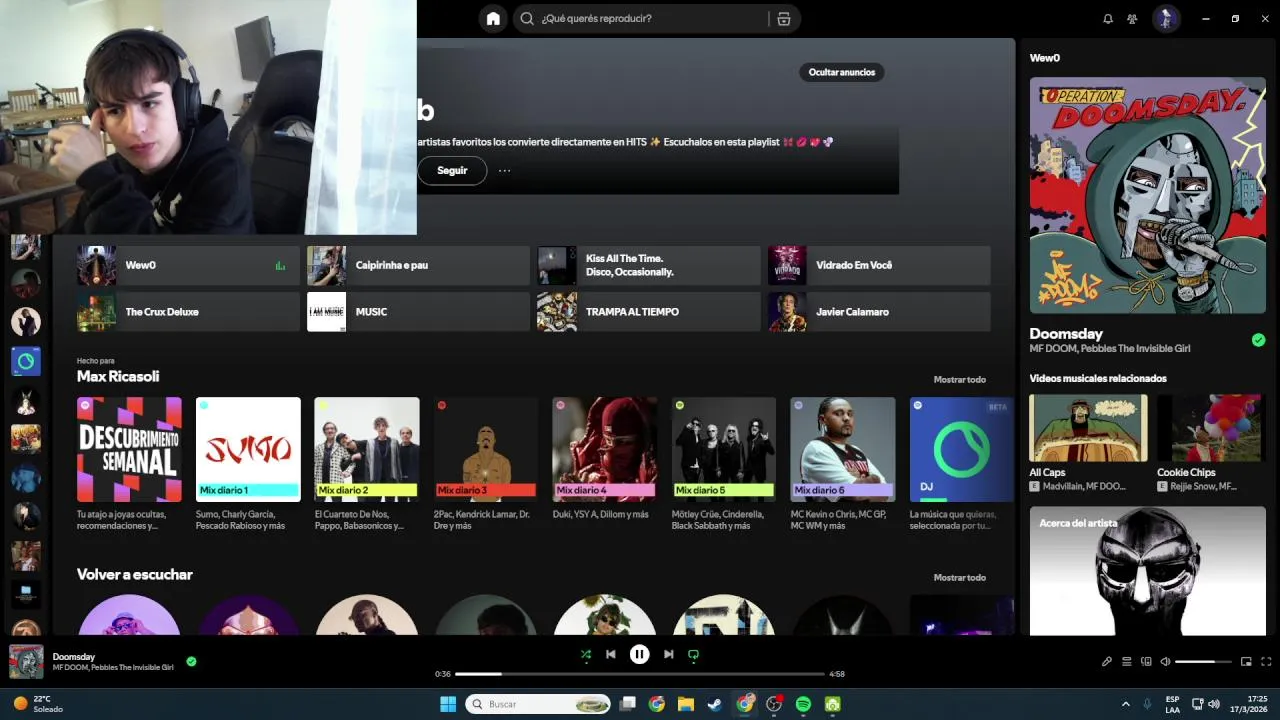Click the search magnifier icon
This screenshot has height=720, width=1280.
point(527,19)
